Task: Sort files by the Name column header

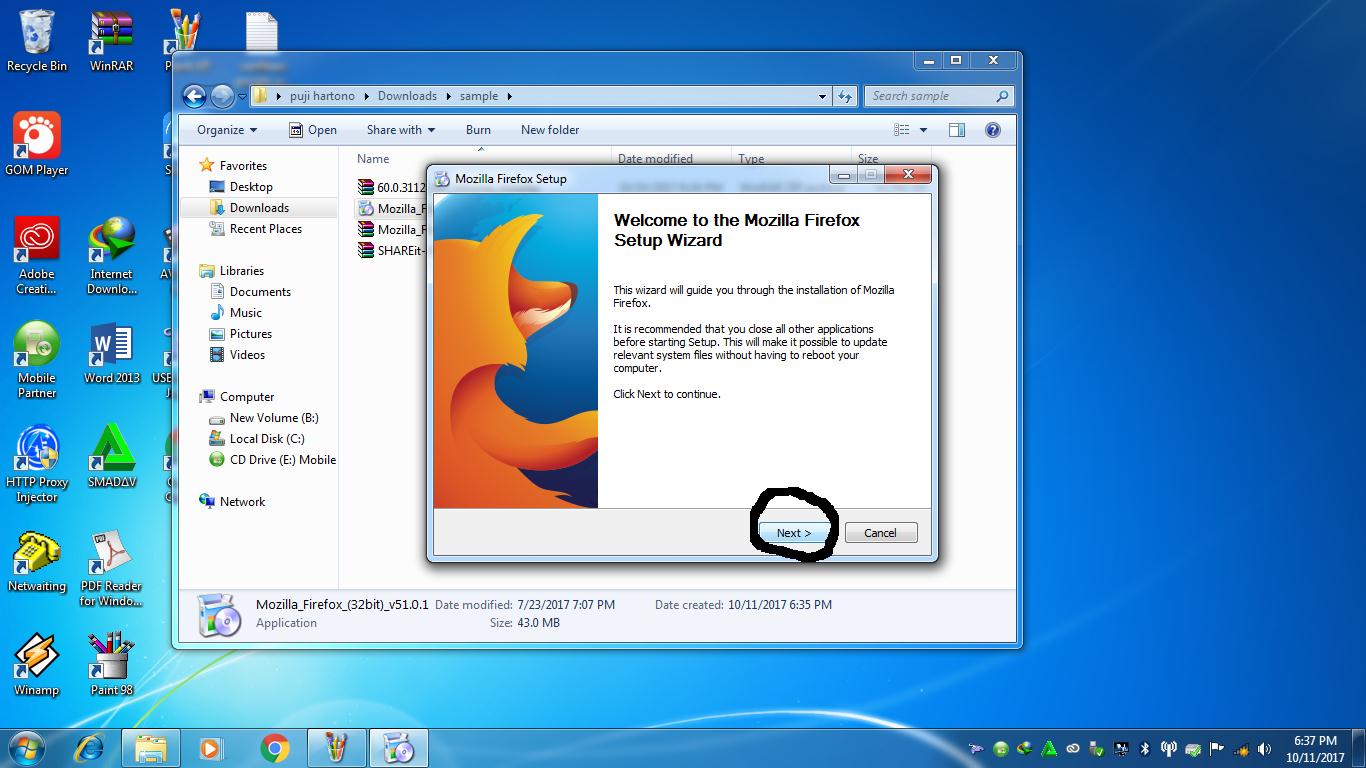Action: click(373, 159)
